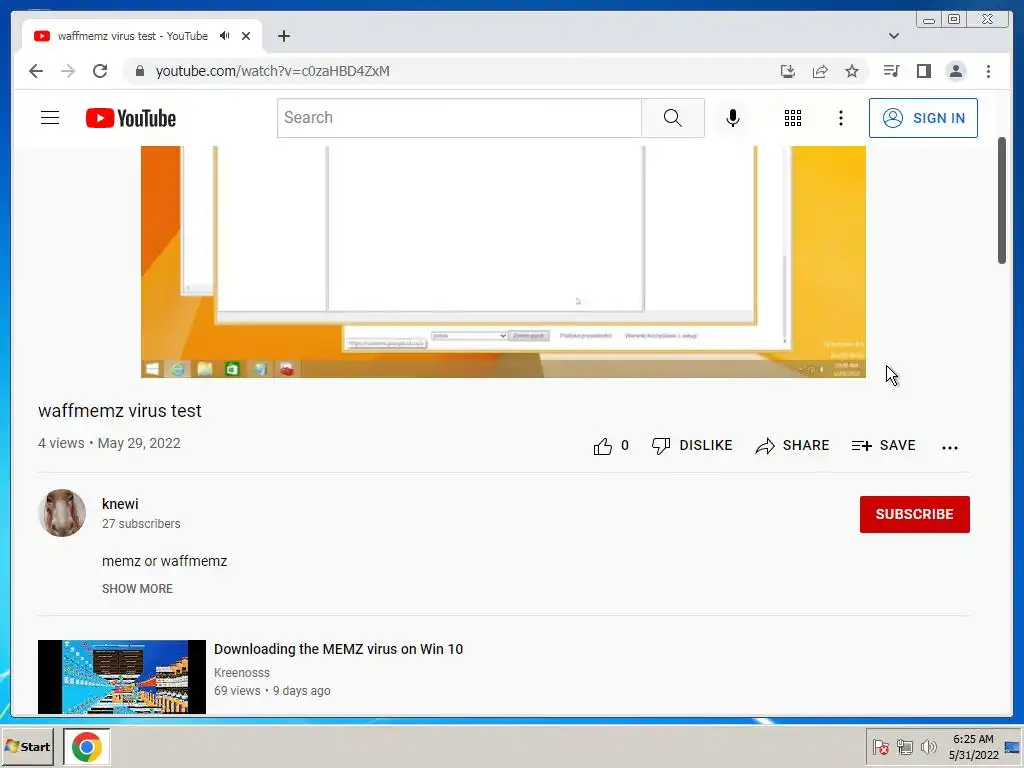Open Chrome profile avatar
The width and height of the screenshot is (1024, 768).
click(955, 71)
